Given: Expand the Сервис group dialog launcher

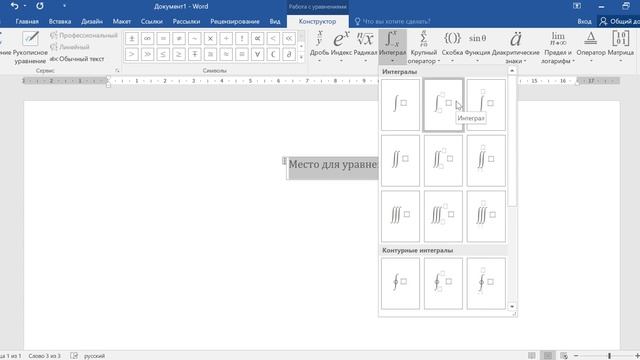Looking at the screenshot, I should coord(117,71).
